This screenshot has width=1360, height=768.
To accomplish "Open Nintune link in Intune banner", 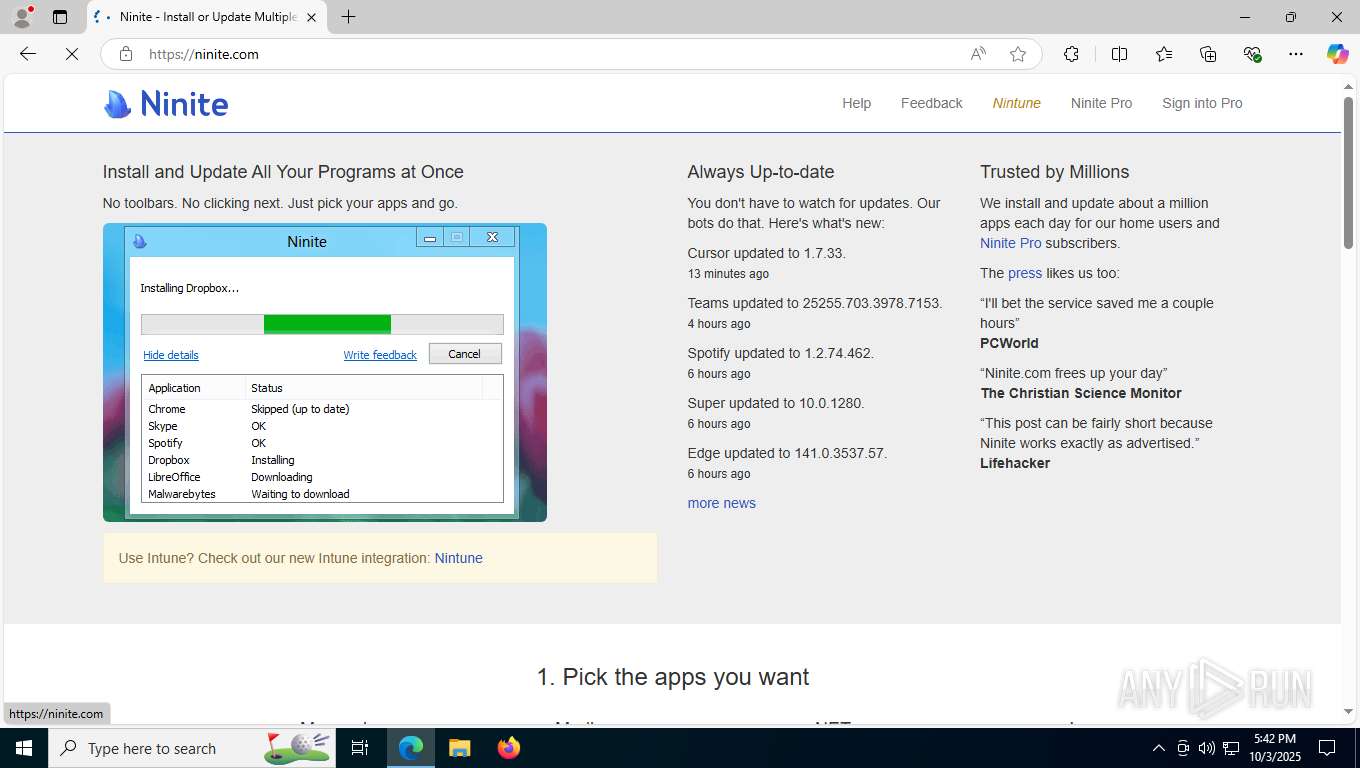I will (458, 558).
